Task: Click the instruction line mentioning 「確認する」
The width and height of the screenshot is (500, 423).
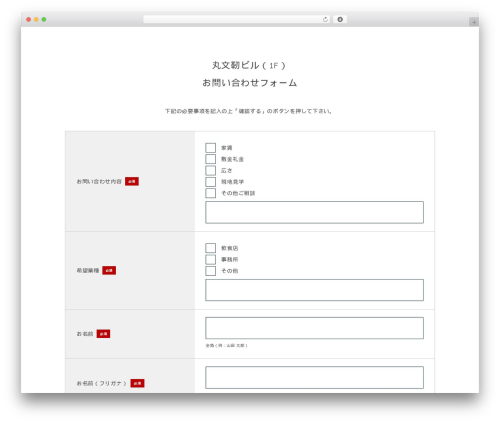Action: 248,111
